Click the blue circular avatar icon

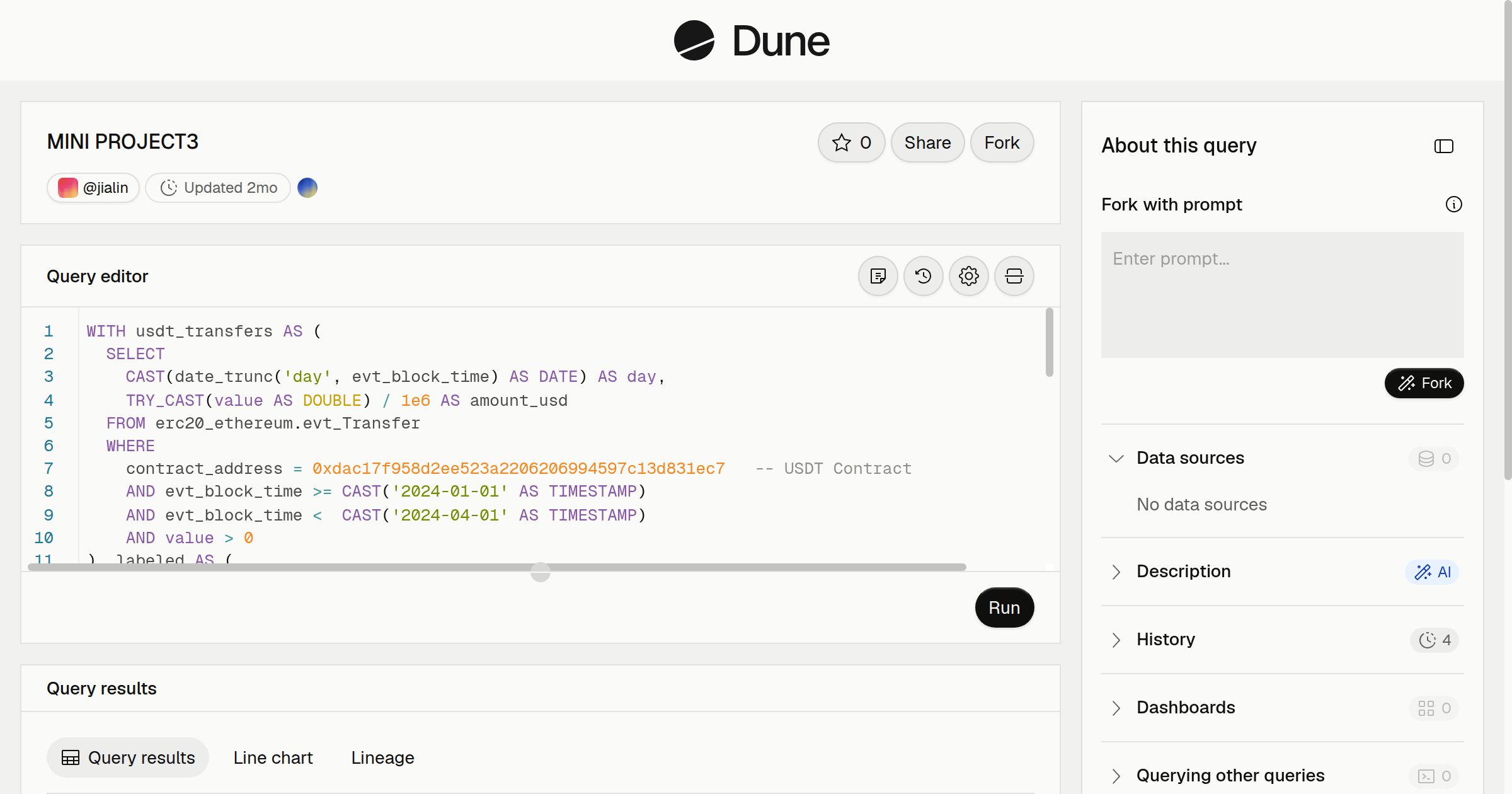(x=307, y=188)
